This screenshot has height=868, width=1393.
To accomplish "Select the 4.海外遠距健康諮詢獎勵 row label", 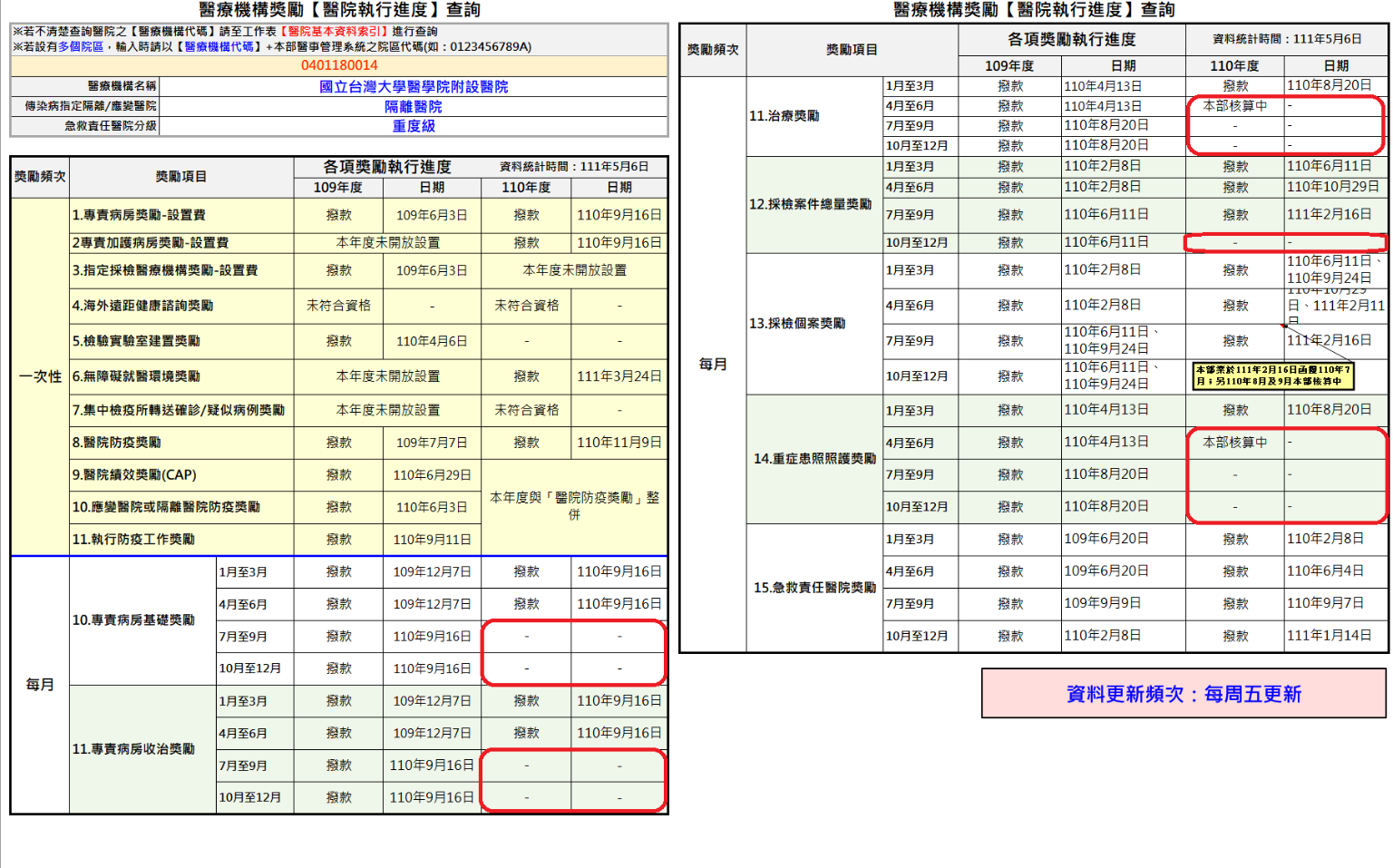I will click(143, 306).
